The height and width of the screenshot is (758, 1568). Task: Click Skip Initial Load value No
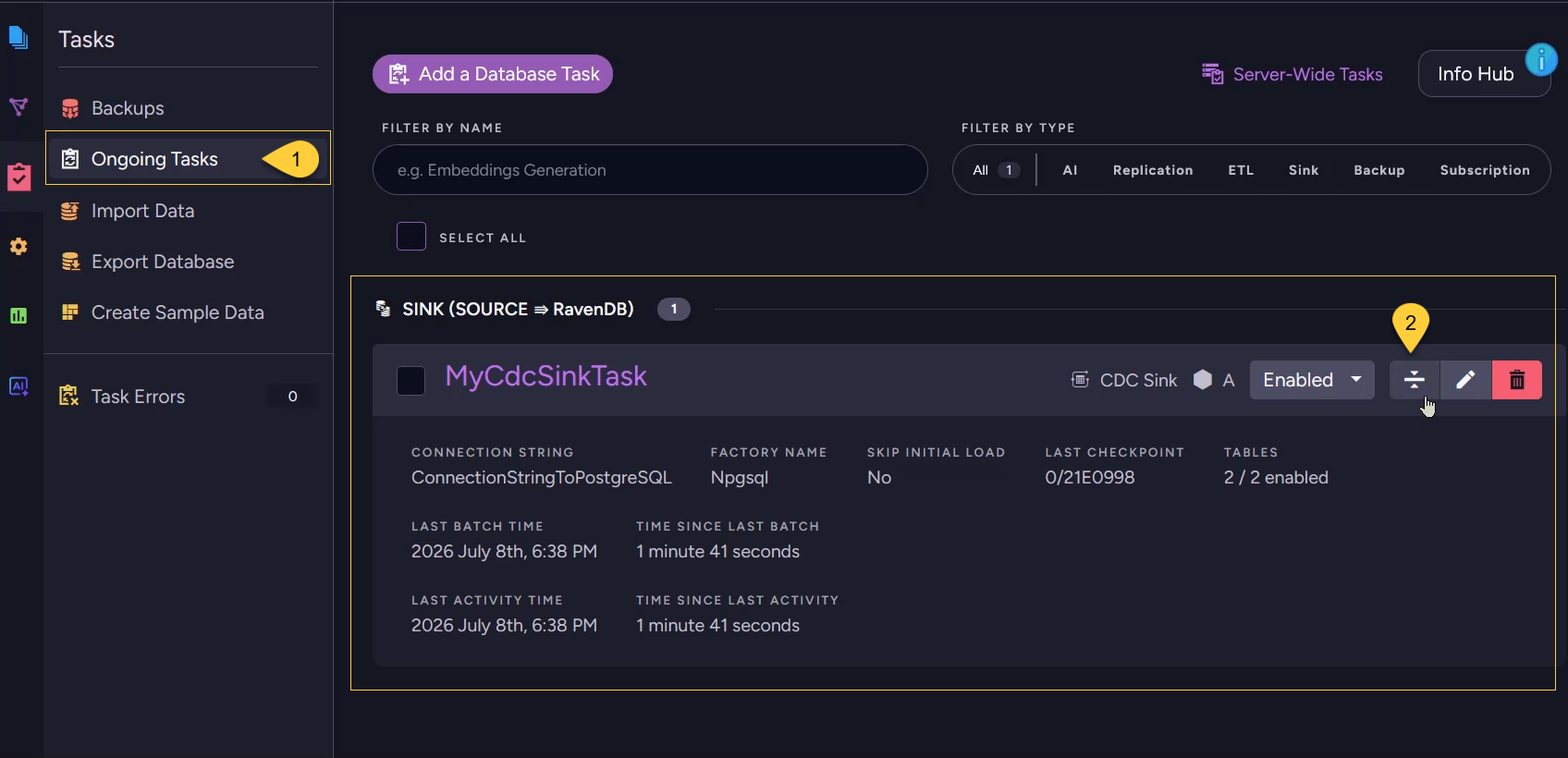[x=879, y=478]
